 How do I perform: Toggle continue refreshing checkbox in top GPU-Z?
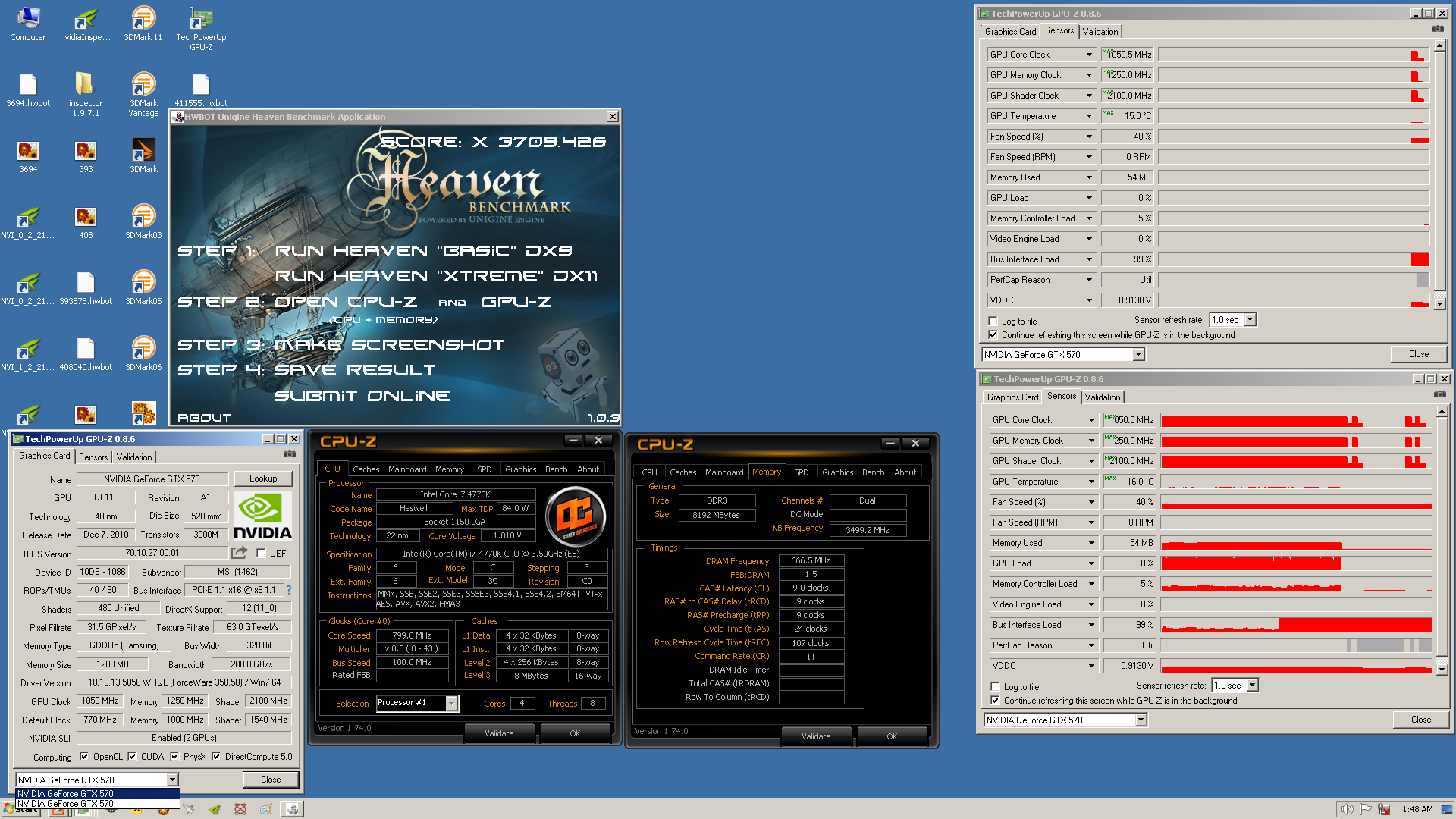coord(993,334)
